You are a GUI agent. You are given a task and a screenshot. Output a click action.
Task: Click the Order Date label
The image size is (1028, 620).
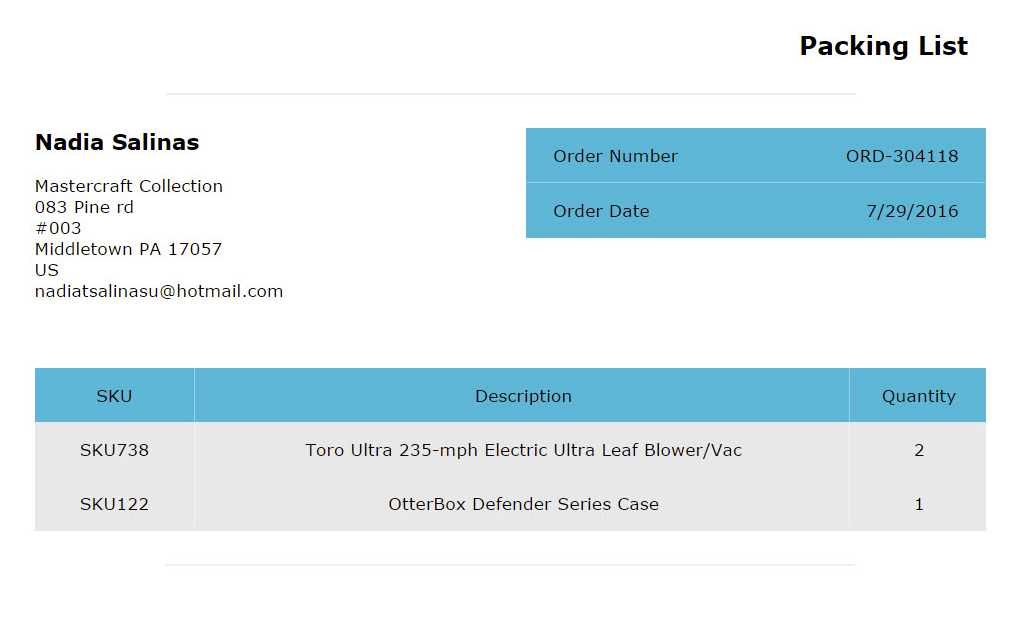click(x=601, y=211)
